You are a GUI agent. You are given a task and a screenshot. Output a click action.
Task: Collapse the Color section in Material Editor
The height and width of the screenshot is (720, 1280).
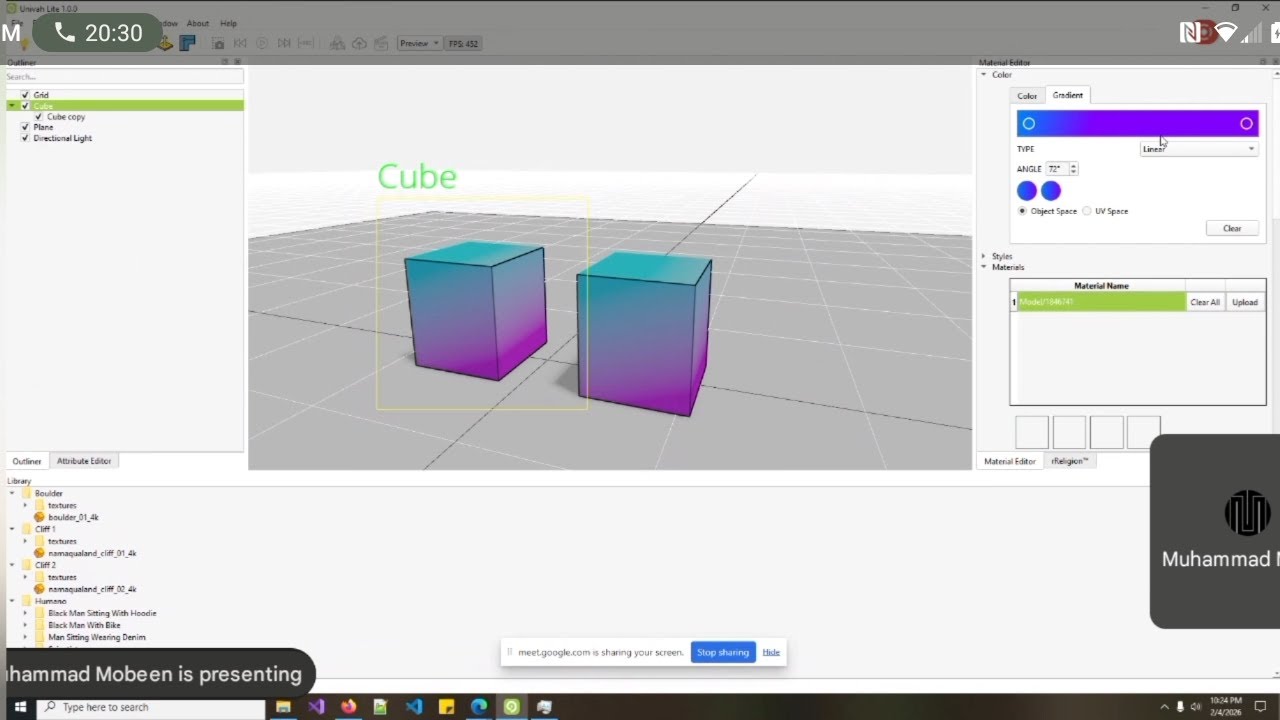[984, 75]
